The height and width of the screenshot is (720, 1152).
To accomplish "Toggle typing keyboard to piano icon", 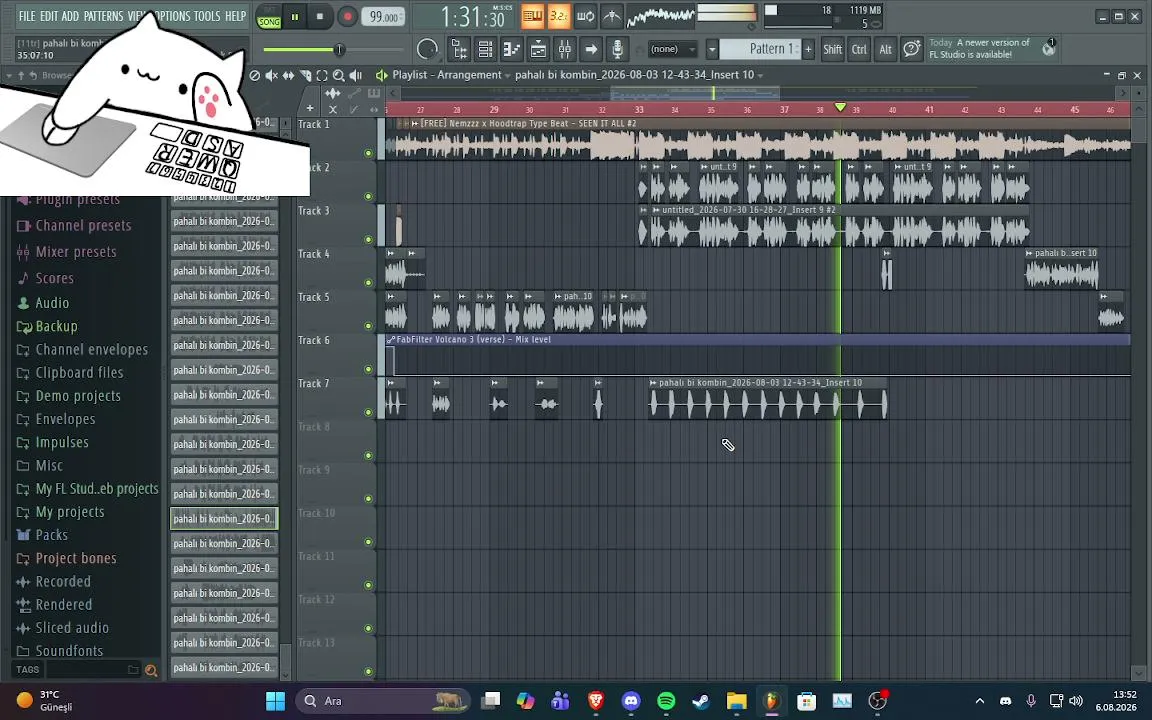I will pyautogui.click(x=533, y=15).
